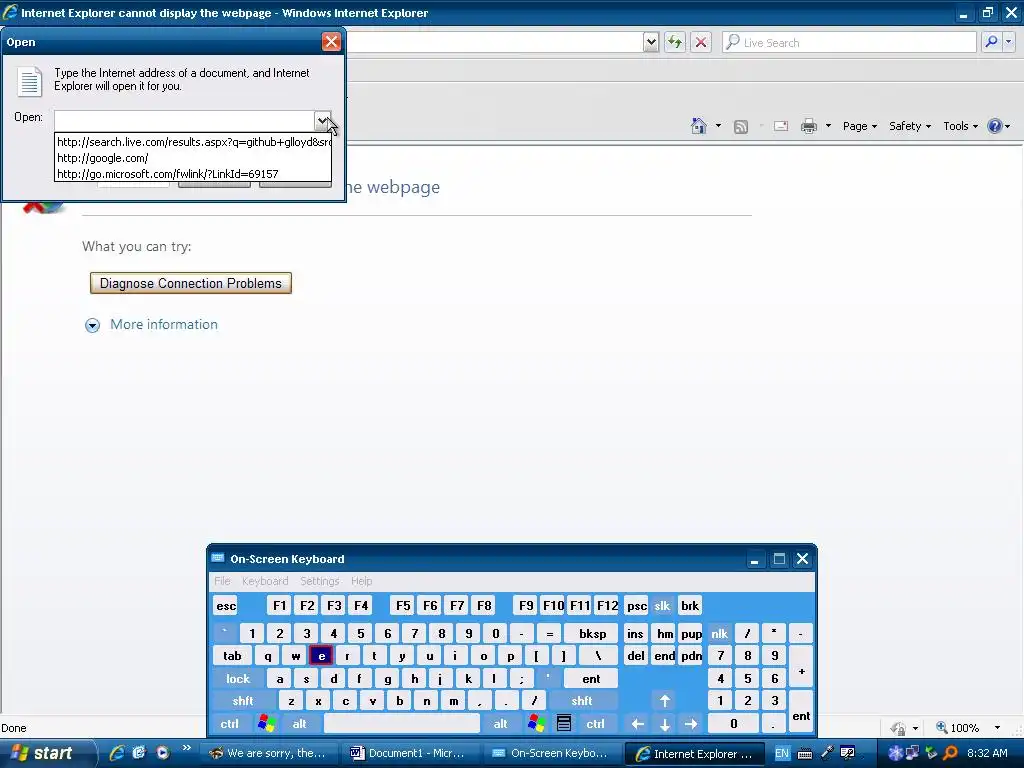Screen dimensions: 1024x768
Task: Click the bksp key on On-Screen Keyboard
Action: (x=592, y=633)
